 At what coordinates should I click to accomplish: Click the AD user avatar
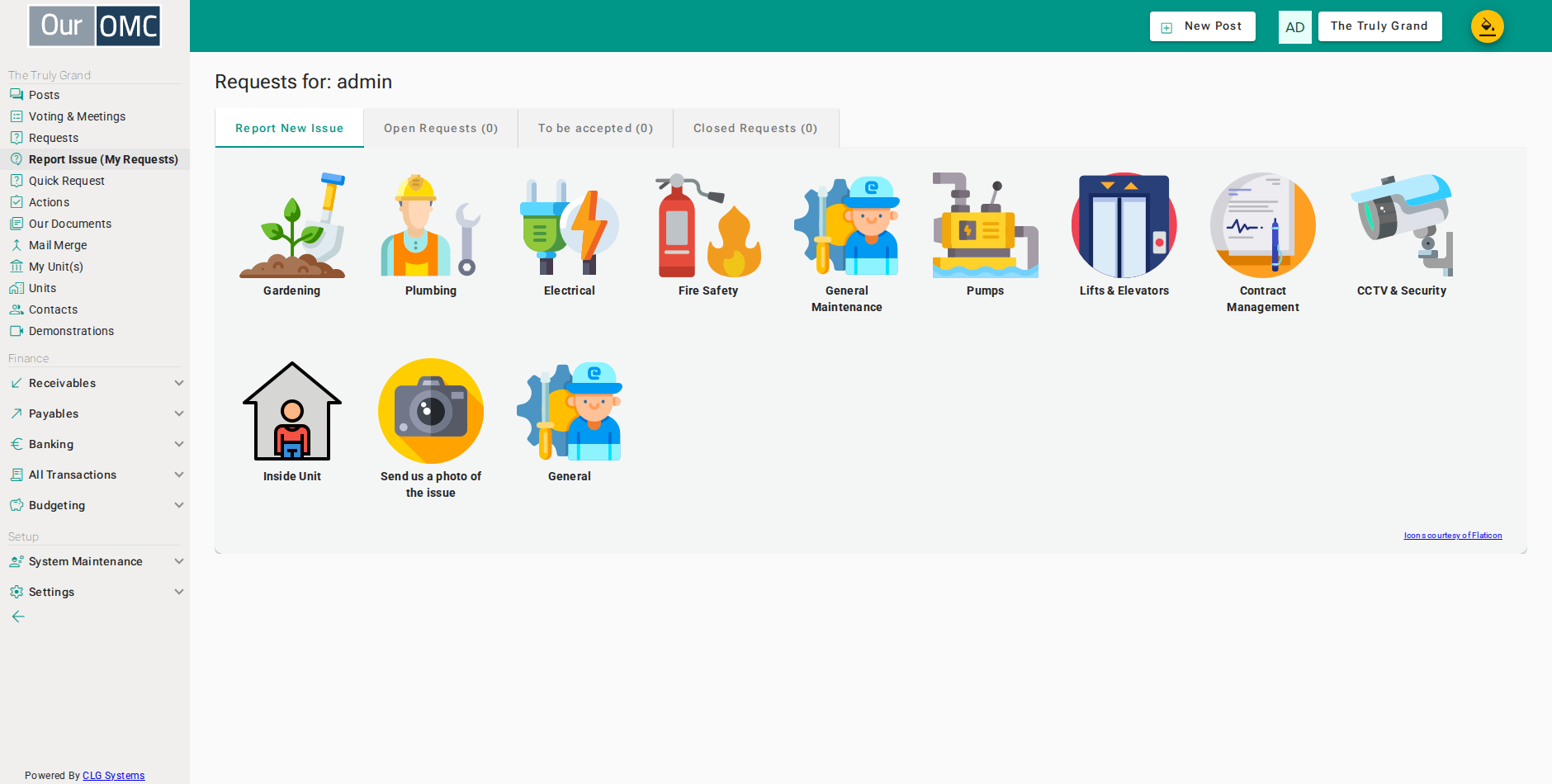[1294, 27]
